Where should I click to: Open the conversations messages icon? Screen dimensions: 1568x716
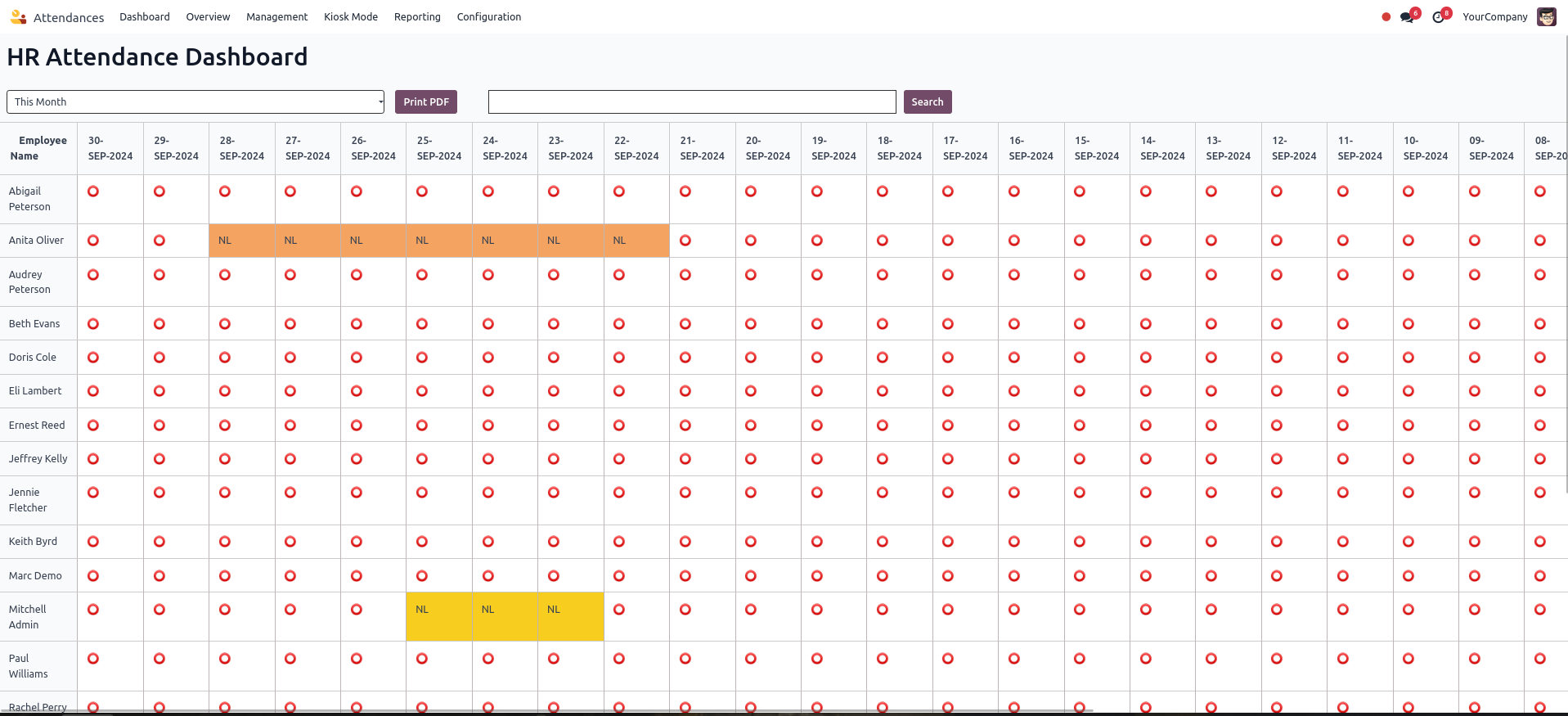pyautogui.click(x=1407, y=17)
